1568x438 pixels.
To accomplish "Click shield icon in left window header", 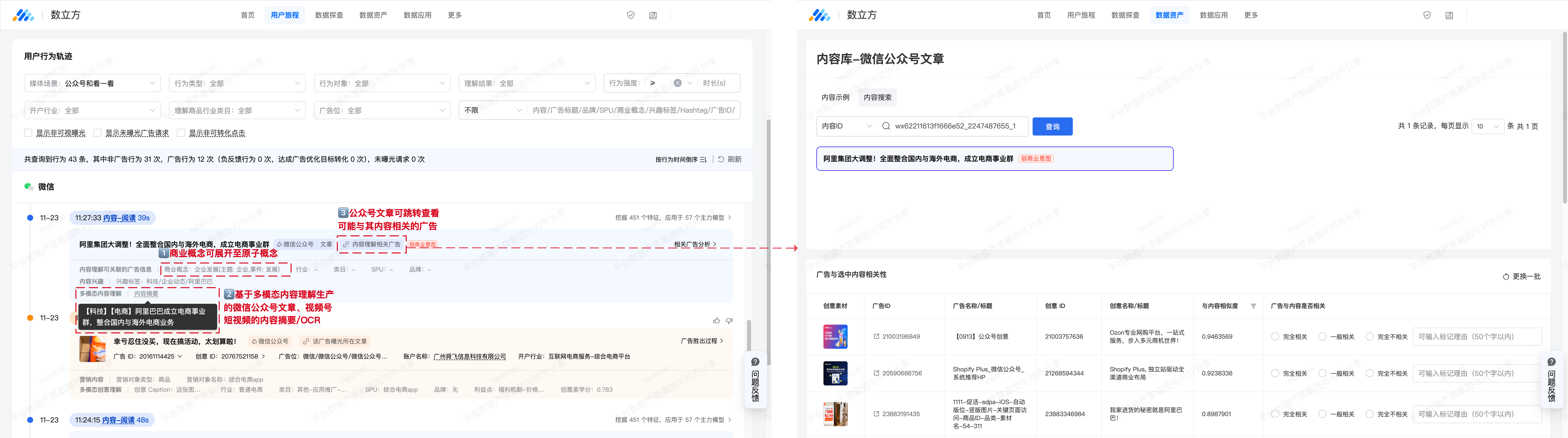I will (631, 15).
